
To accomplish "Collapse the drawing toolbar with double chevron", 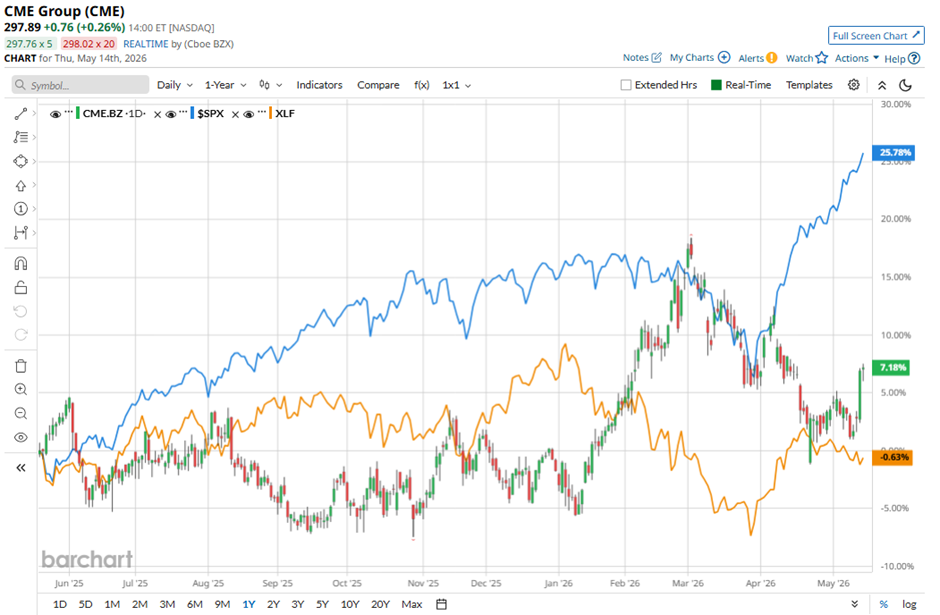I will [20, 468].
